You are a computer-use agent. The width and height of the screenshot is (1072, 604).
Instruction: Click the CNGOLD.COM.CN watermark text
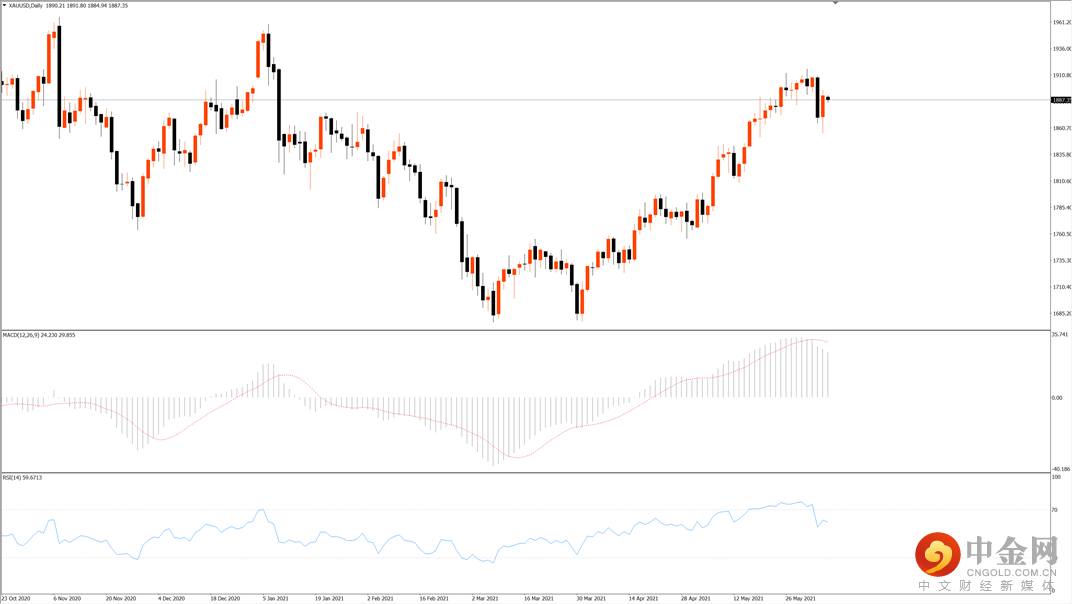click(1010, 573)
